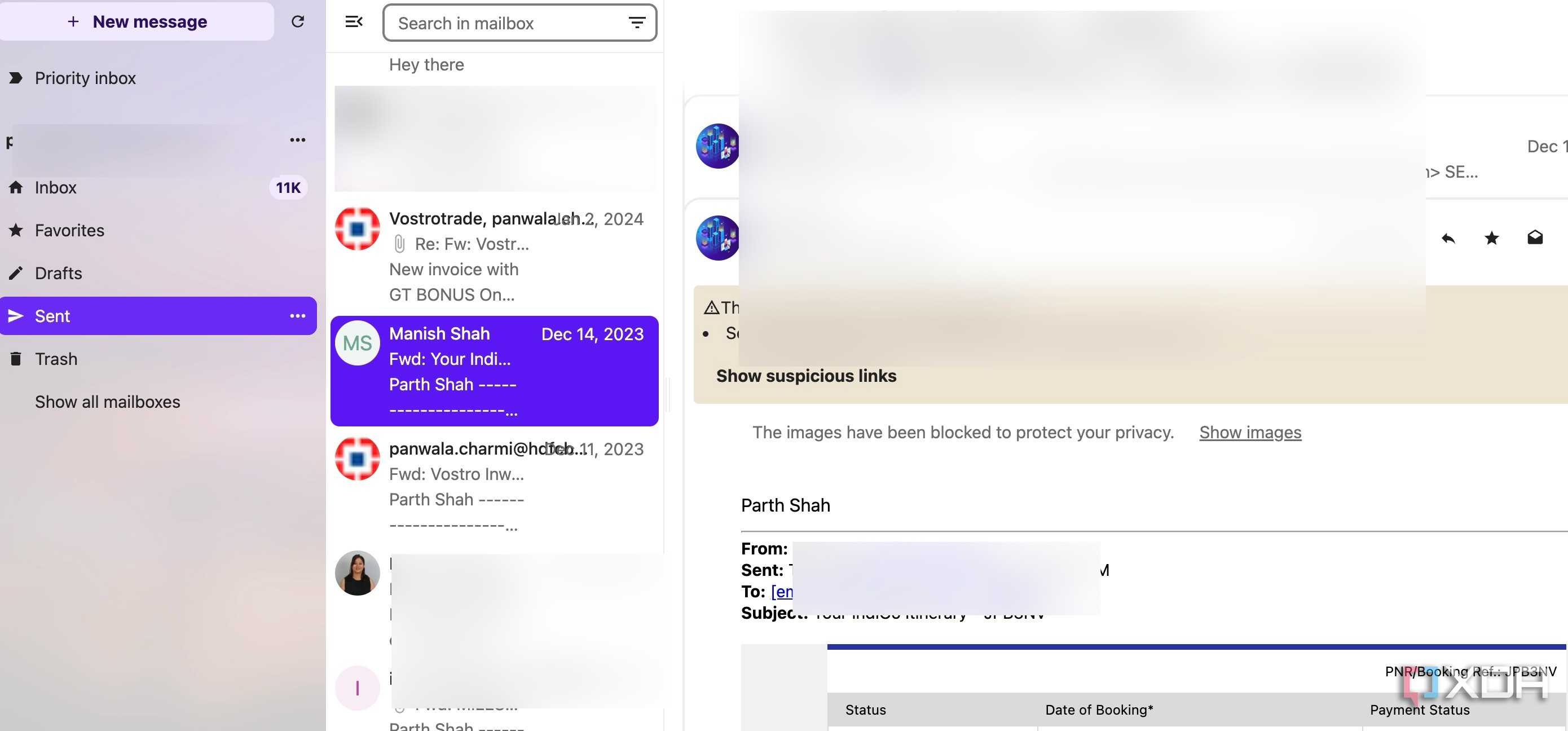Click the refresh mailbox icon

pos(298,22)
